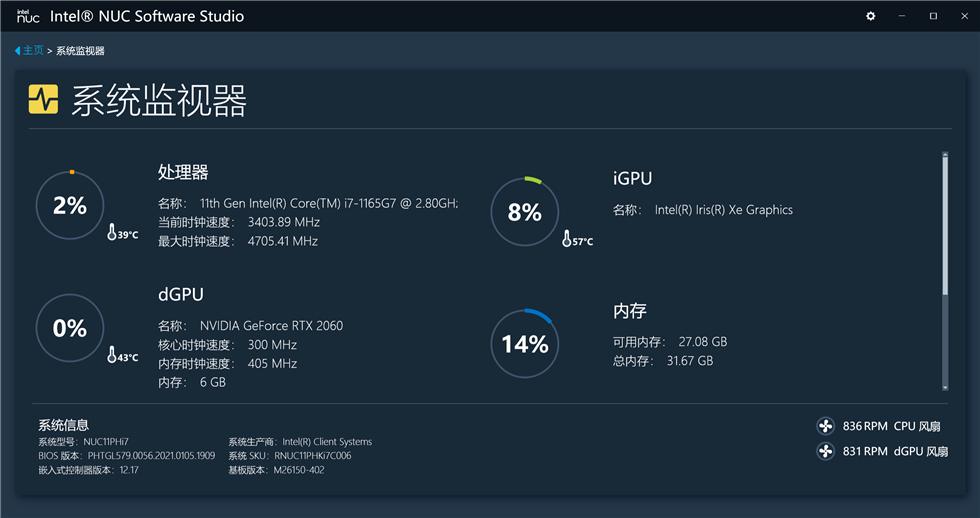980x518 pixels.
Task: Open settings via the gear icon
Action: point(870,16)
